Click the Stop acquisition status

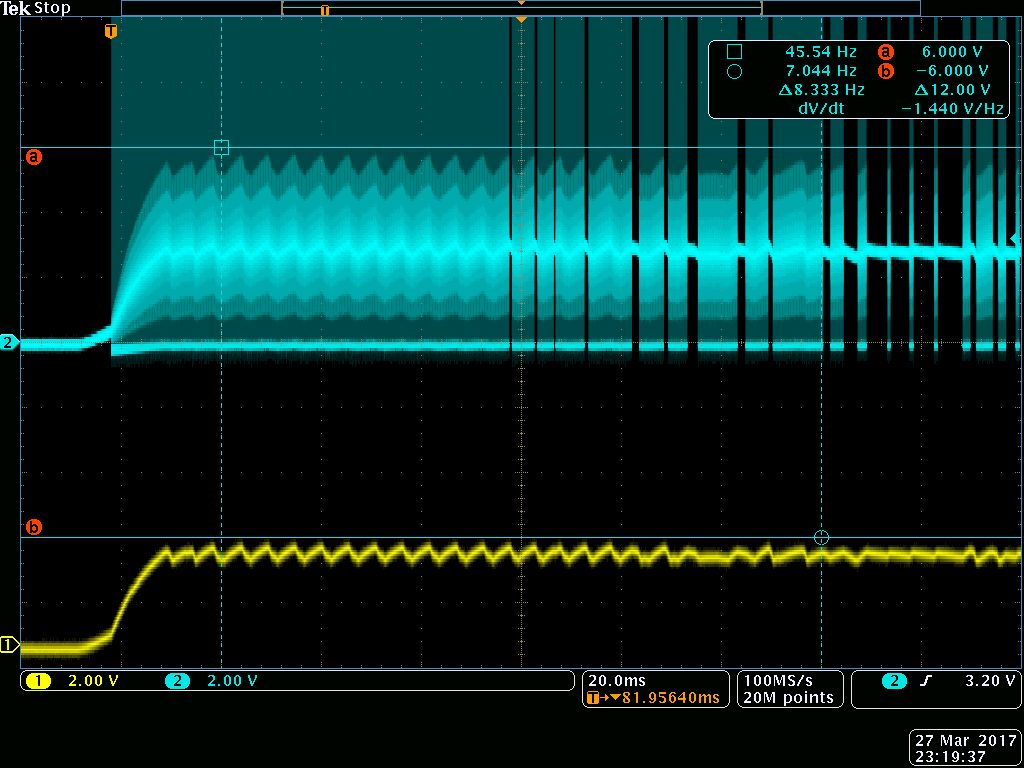[52, 8]
